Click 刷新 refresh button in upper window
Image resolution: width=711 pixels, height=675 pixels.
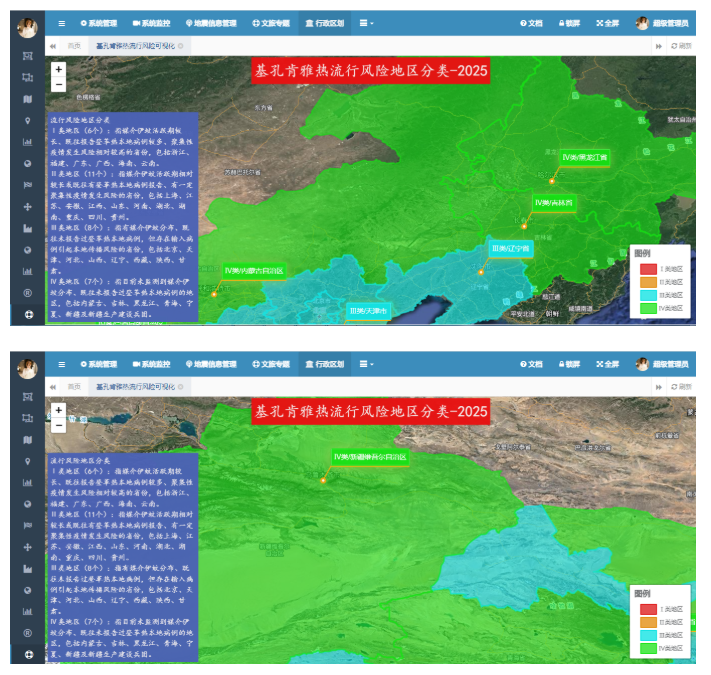pyautogui.click(x=682, y=46)
